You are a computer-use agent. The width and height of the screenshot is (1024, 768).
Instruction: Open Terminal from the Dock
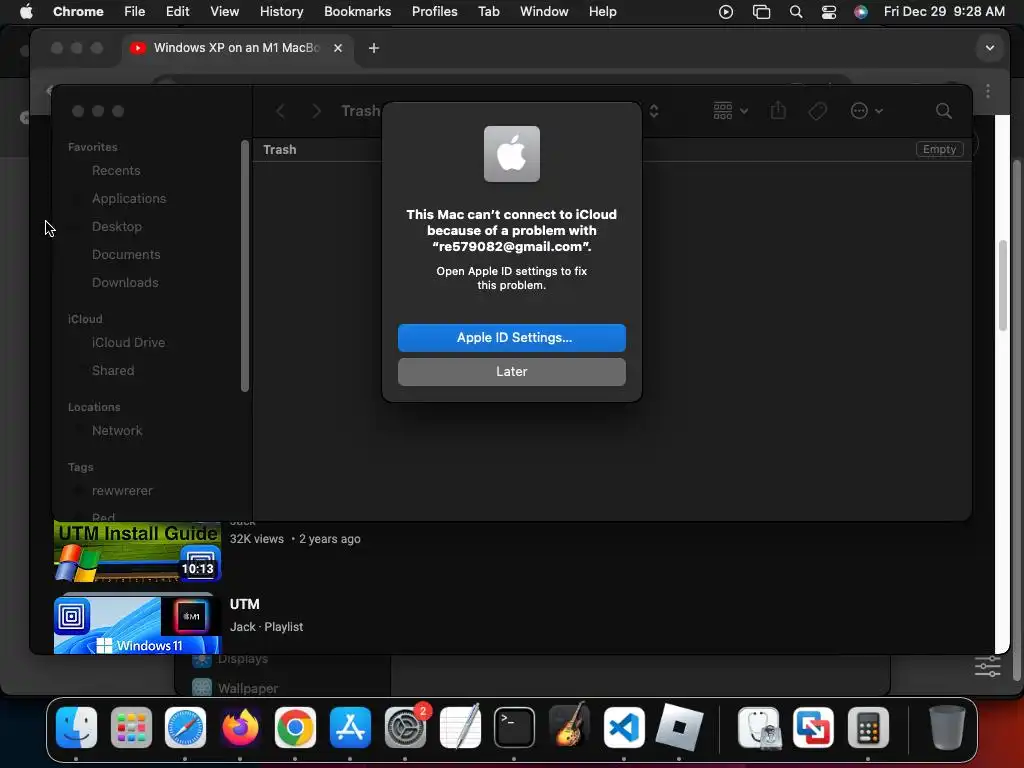(x=514, y=727)
